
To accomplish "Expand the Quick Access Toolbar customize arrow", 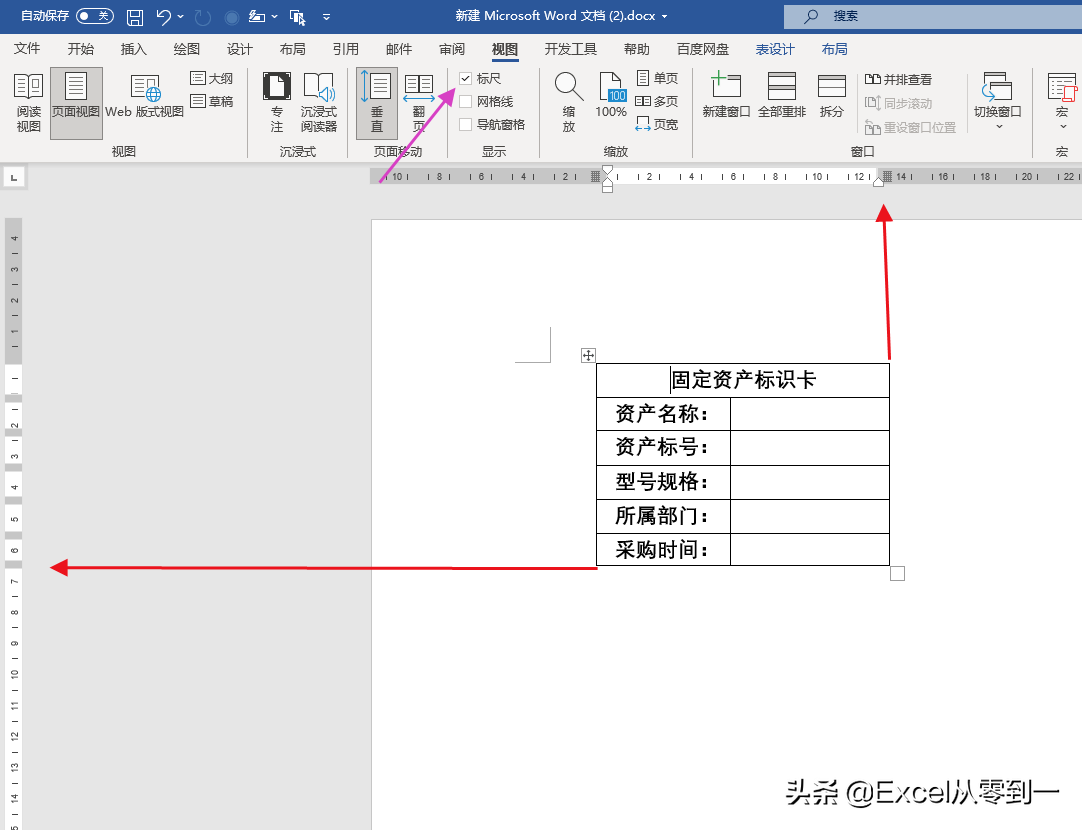I will tap(326, 17).
